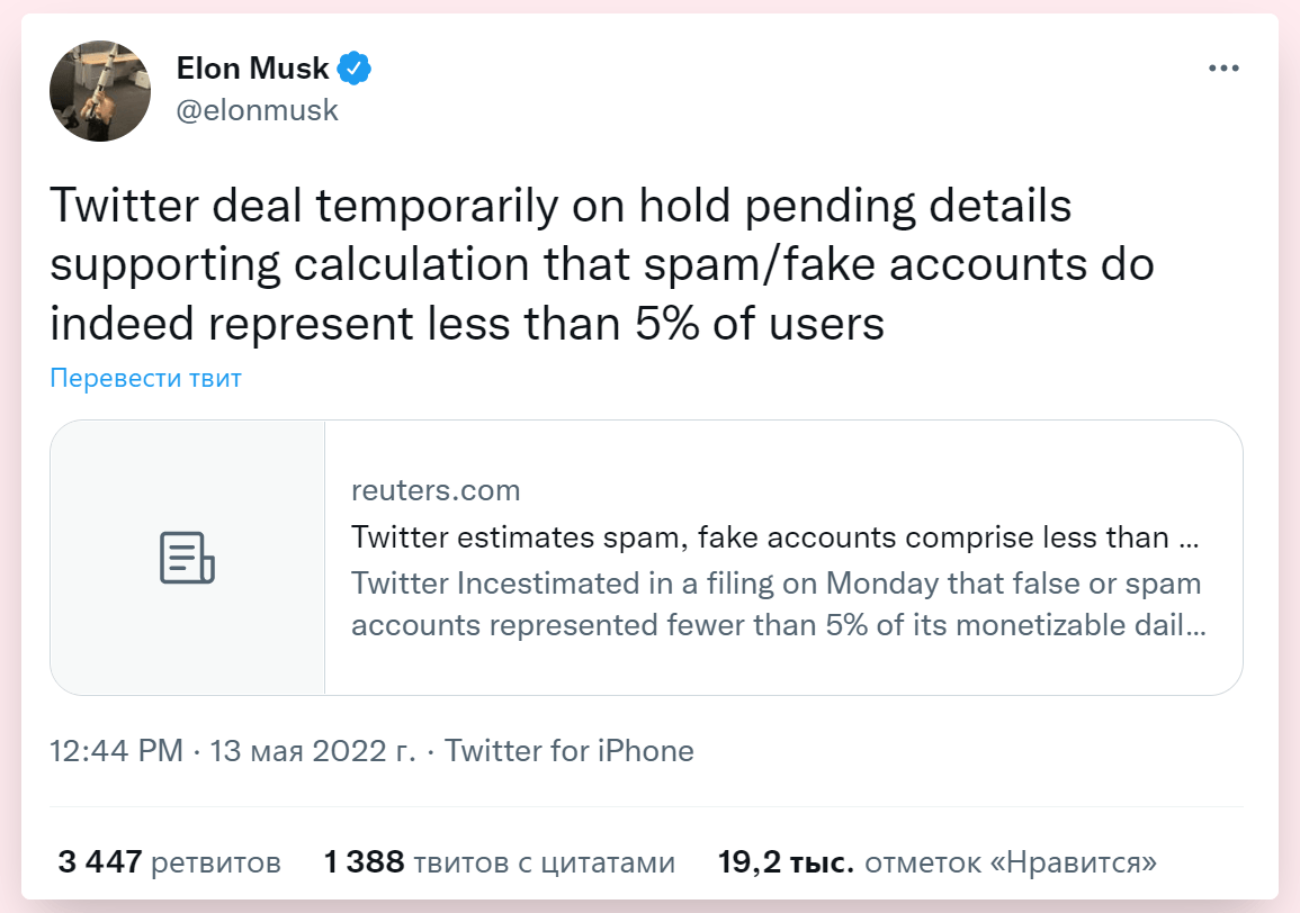This screenshot has height=913, width=1300.
Task: Click the blue verified badge next to Elon Musk
Action: pyautogui.click(x=356, y=67)
